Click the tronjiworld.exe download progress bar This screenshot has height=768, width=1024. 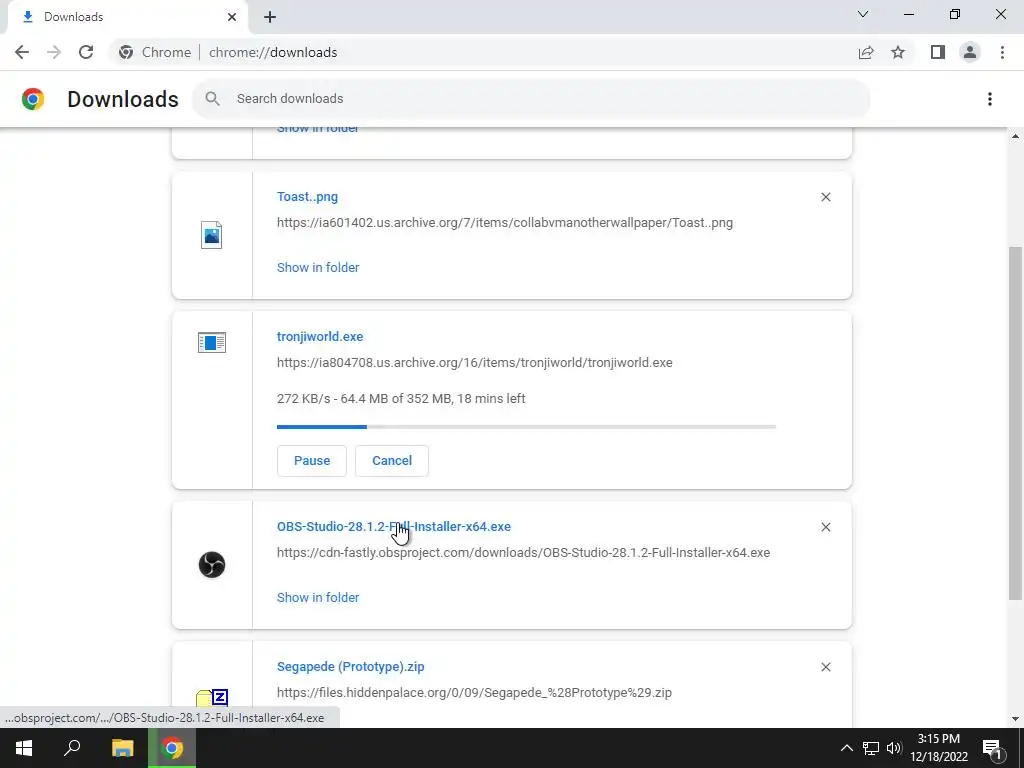point(526,427)
